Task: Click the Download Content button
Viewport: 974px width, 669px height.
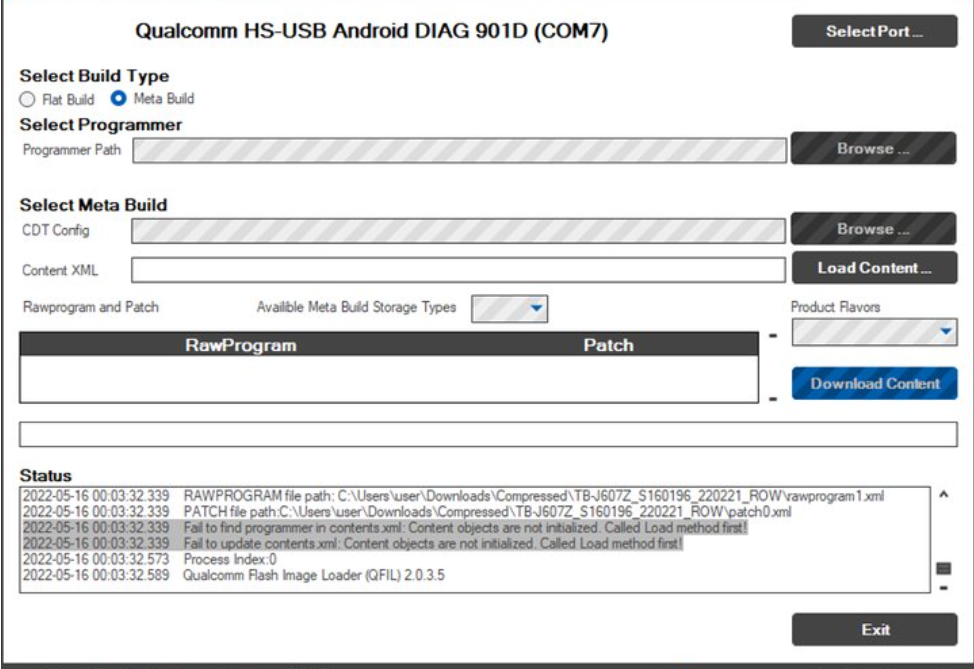Action: click(874, 383)
